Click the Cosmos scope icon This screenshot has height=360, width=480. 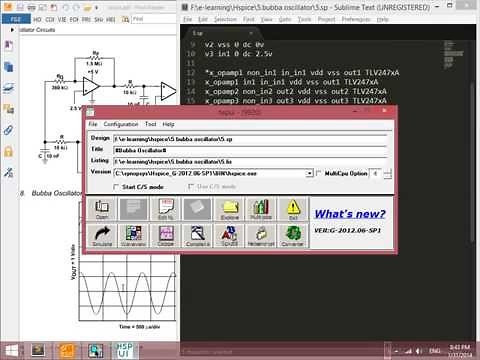point(197,236)
